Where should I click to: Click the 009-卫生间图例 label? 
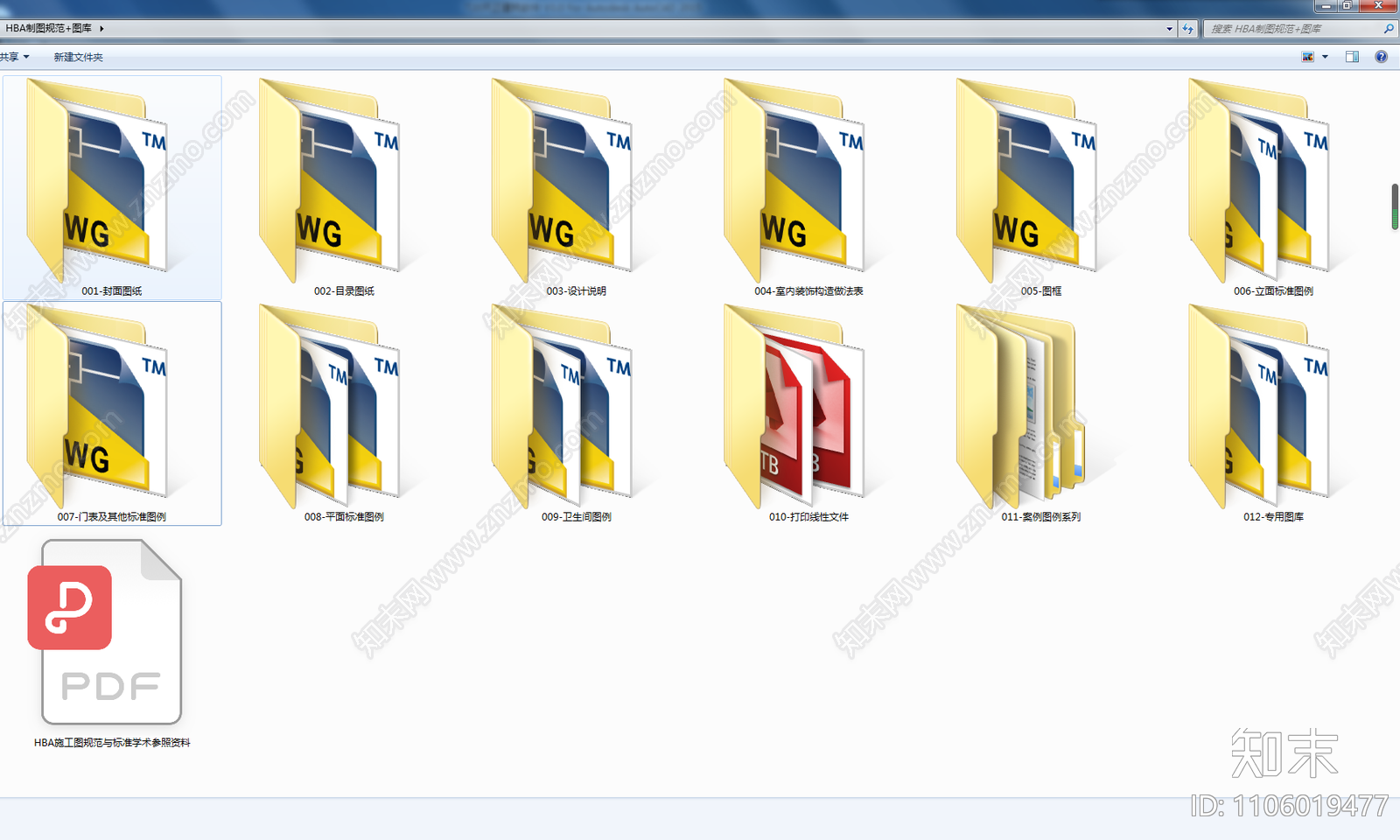[577, 517]
